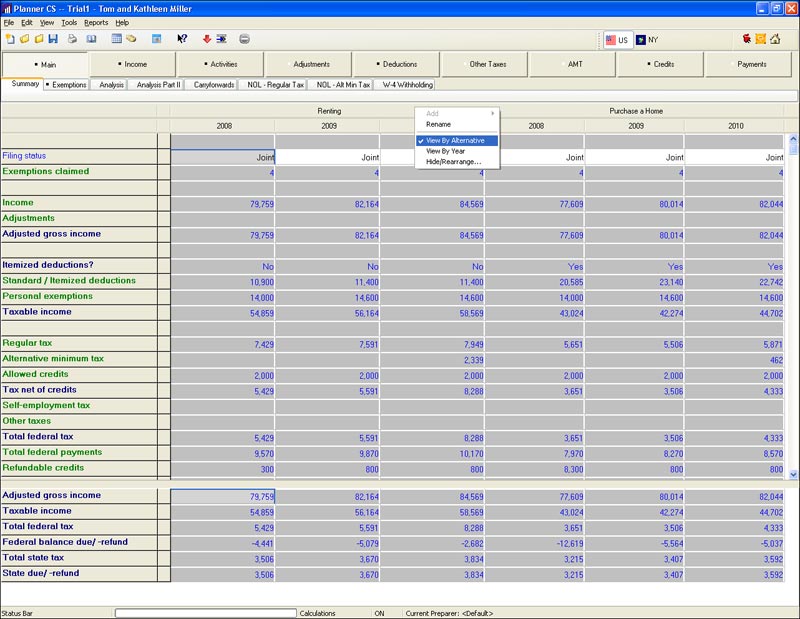The height and width of the screenshot is (619, 800).
Task: Select the checked View By Alternative option
Action: click(x=457, y=141)
